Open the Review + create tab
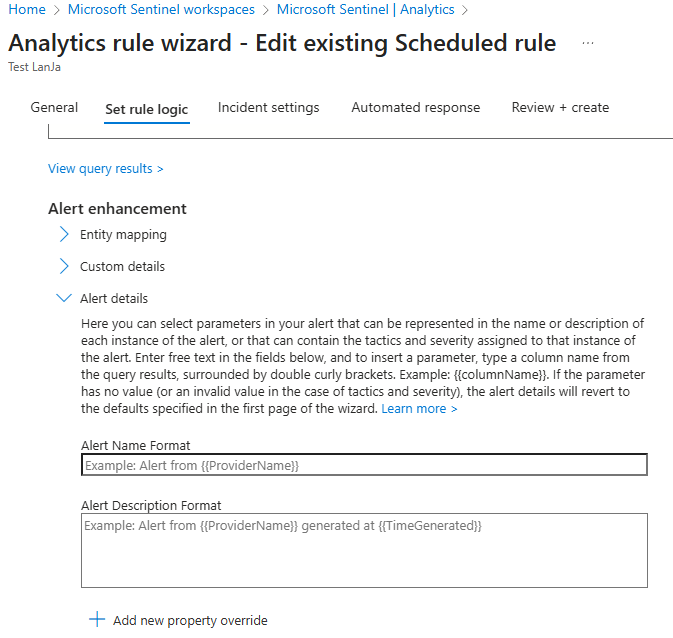Screen dimensions: 673x638 point(560,108)
